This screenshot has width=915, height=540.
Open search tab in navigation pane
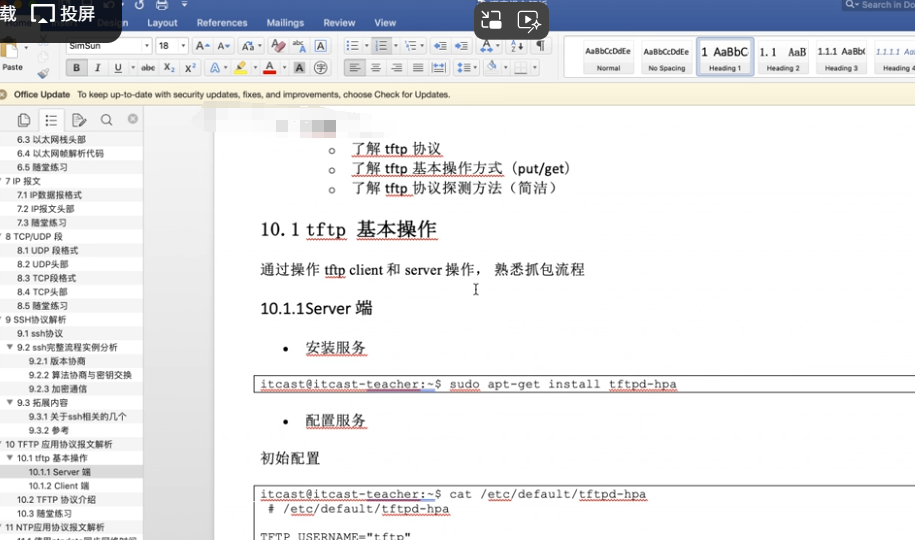click(106, 120)
